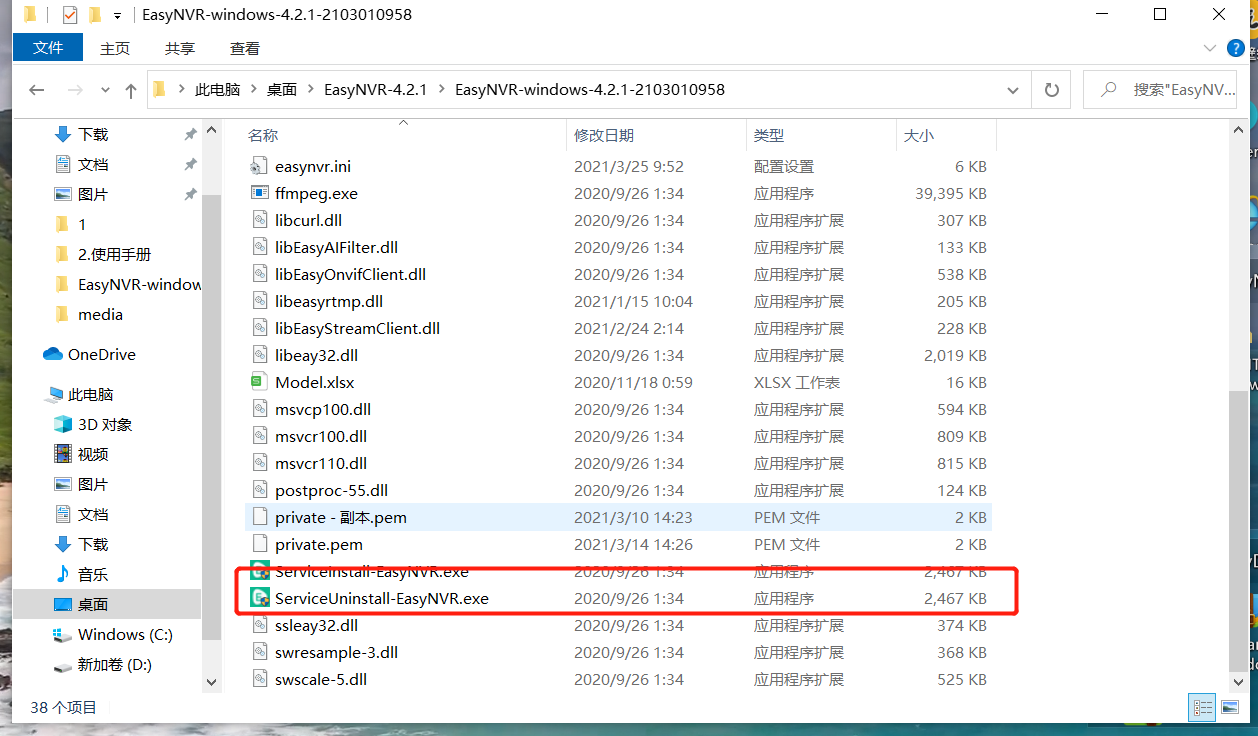Select Model.xlsx spreadsheet icon
1258x736 pixels.
point(259,382)
